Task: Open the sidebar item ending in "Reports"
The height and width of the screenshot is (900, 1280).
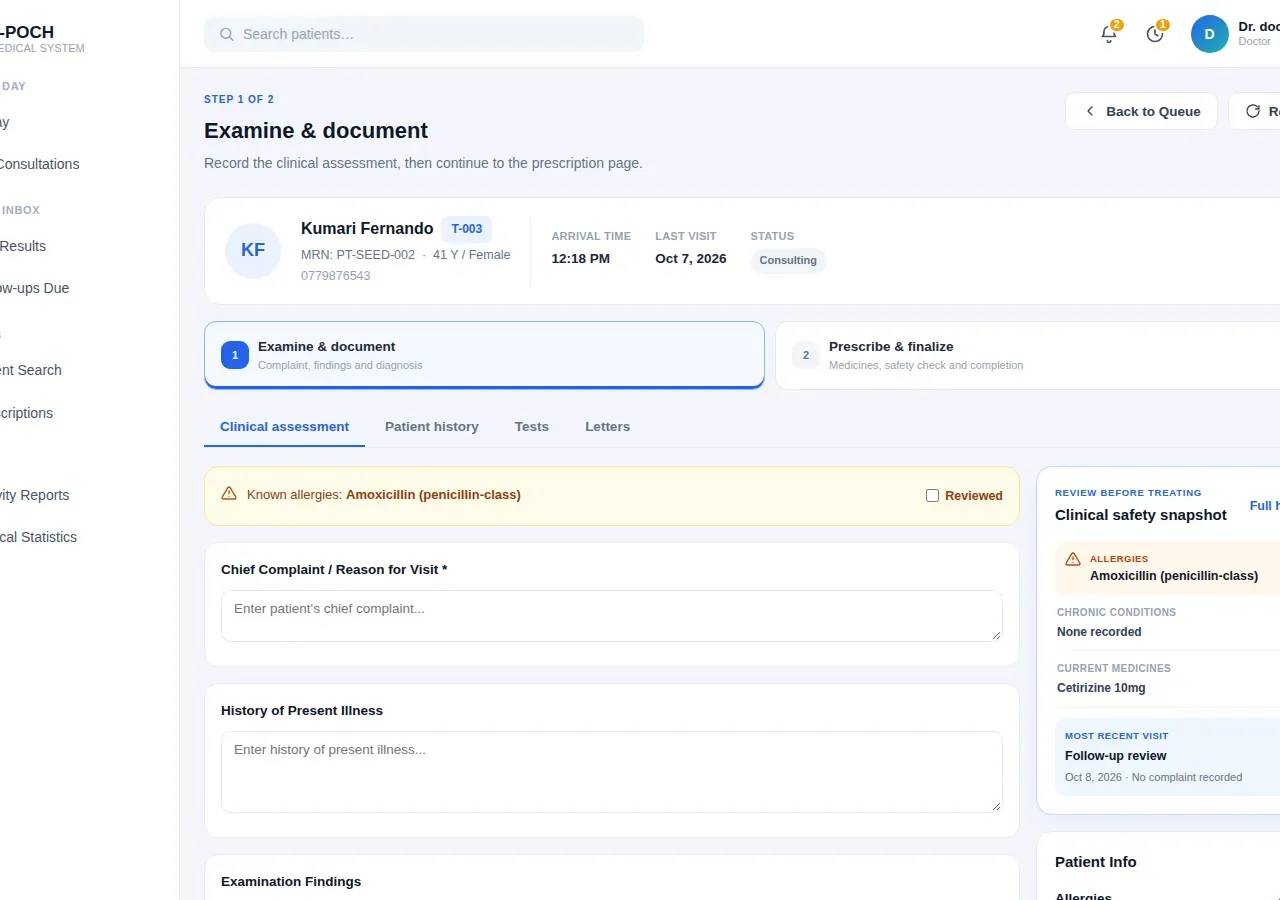Action: (34, 495)
